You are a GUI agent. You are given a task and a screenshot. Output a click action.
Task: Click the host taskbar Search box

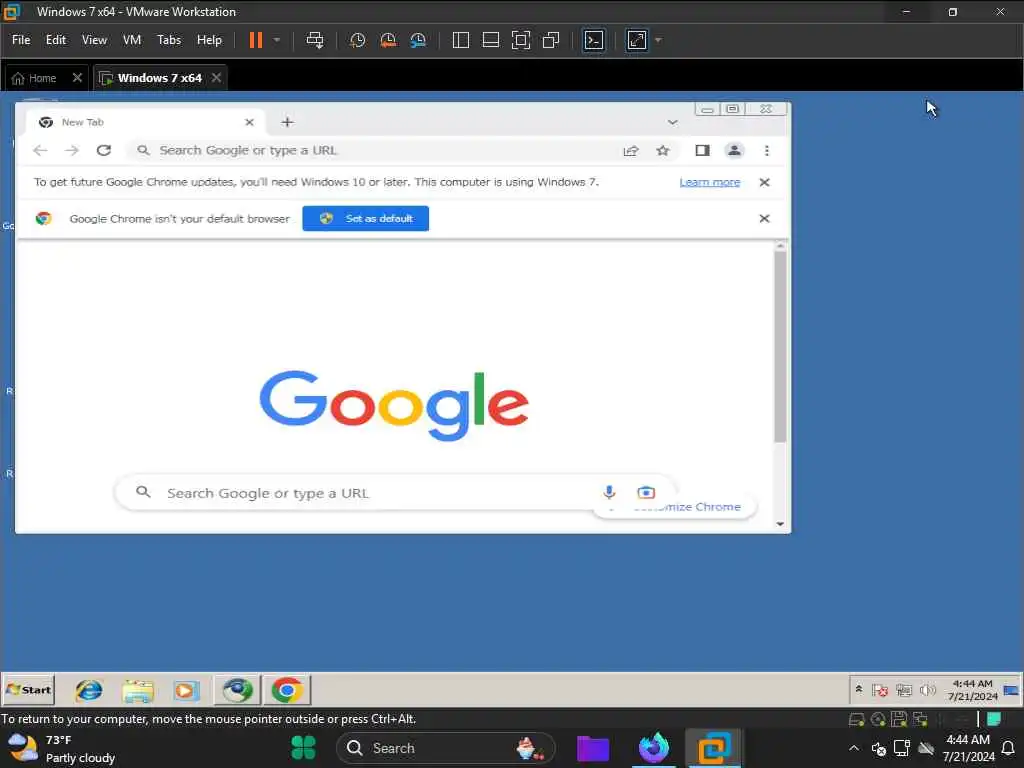445,748
